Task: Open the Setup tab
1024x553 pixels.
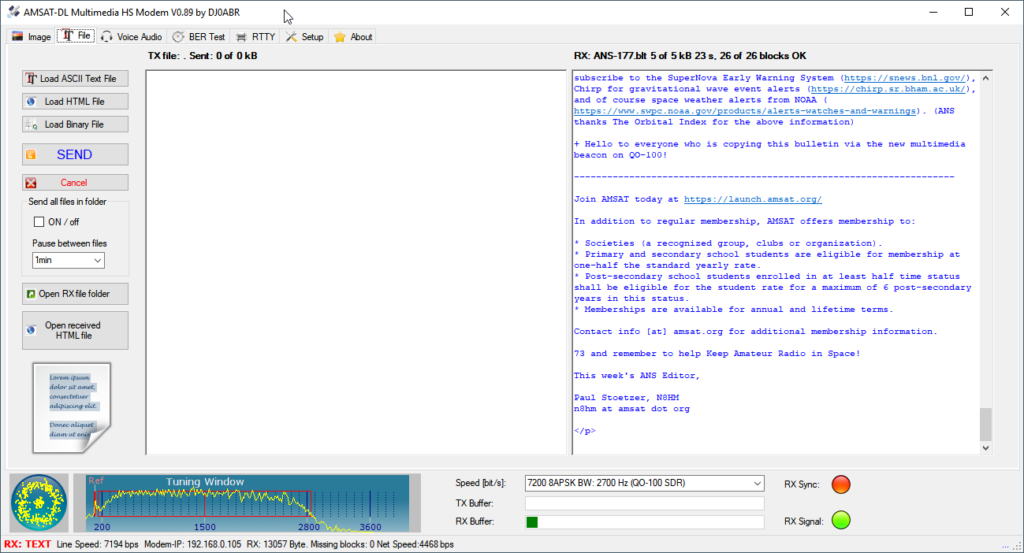Action: 304,37
